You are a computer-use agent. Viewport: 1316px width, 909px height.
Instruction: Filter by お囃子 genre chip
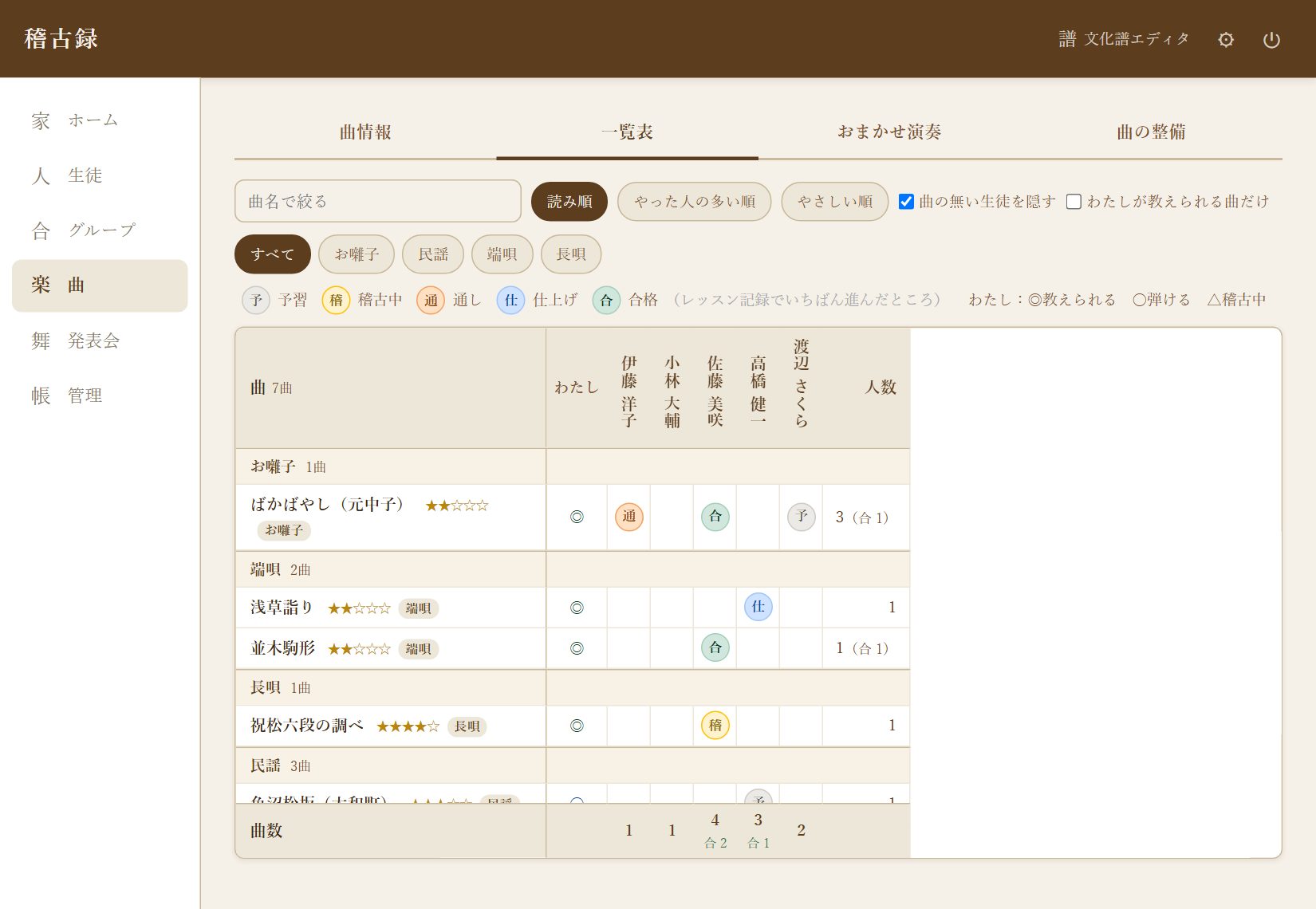coord(357,254)
